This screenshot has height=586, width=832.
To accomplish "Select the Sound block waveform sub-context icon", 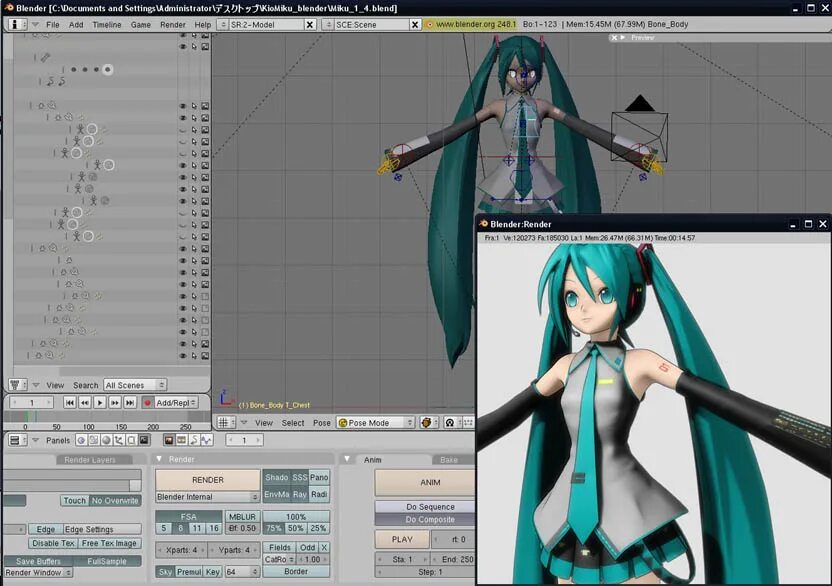I will tap(206, 440).
